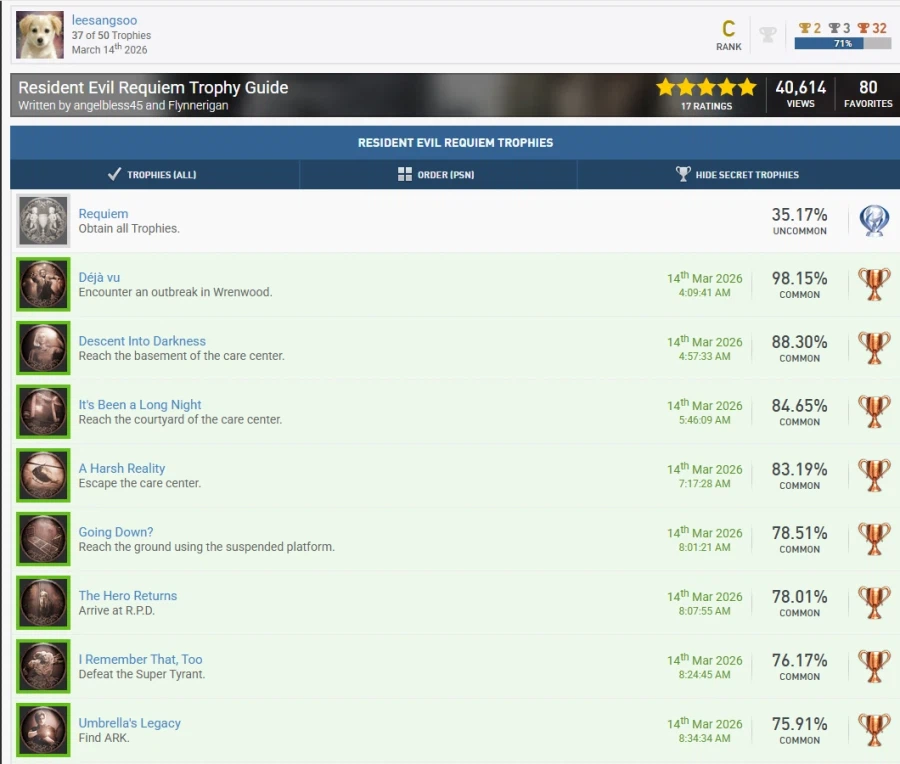Open the leesangsoo profile link
The image size is (900, 764).
pyautogui.click(x=102, y=20)
